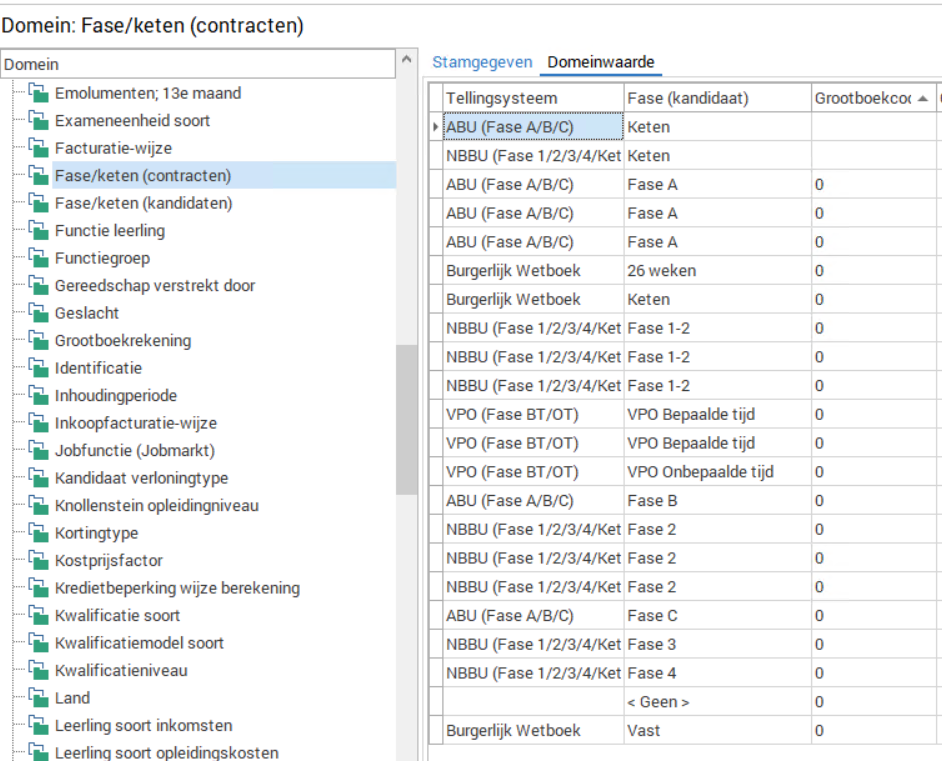
Task: Click the Fase (kandidaat) column header
Action: click(688, 98)
